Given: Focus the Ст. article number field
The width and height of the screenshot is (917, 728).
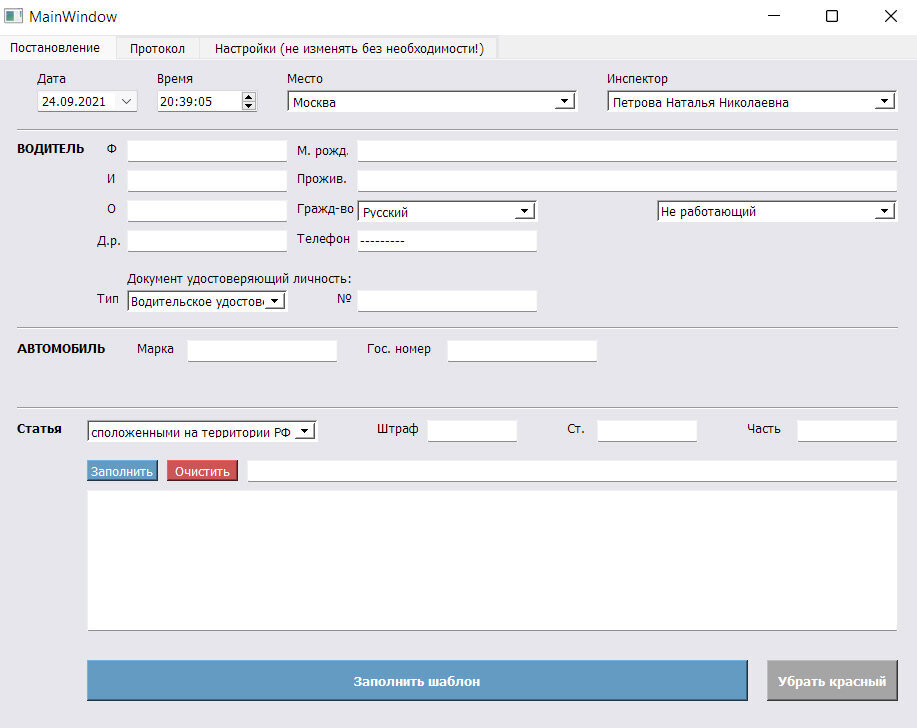Looking at the screenshot, I should pos(647,431).
